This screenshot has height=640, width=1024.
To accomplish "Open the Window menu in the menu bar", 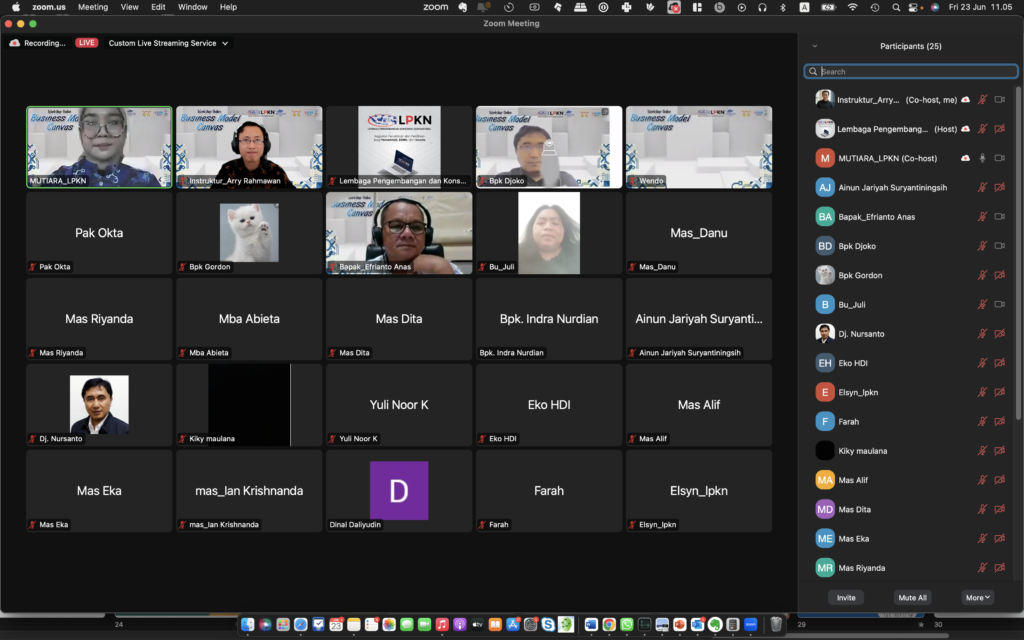I will coord(193,7).
